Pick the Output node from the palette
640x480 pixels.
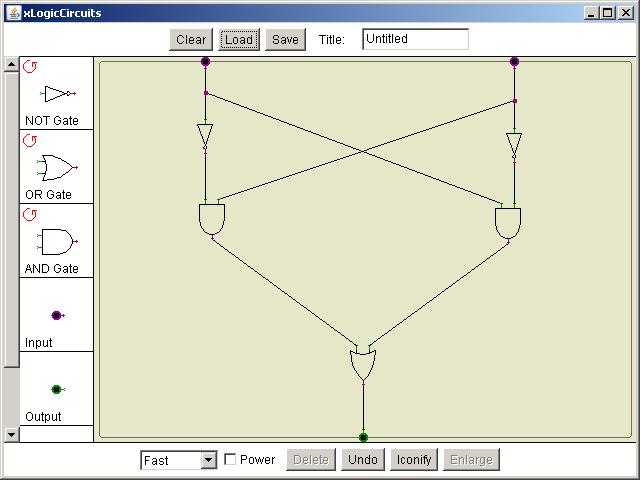pos(57,389)
